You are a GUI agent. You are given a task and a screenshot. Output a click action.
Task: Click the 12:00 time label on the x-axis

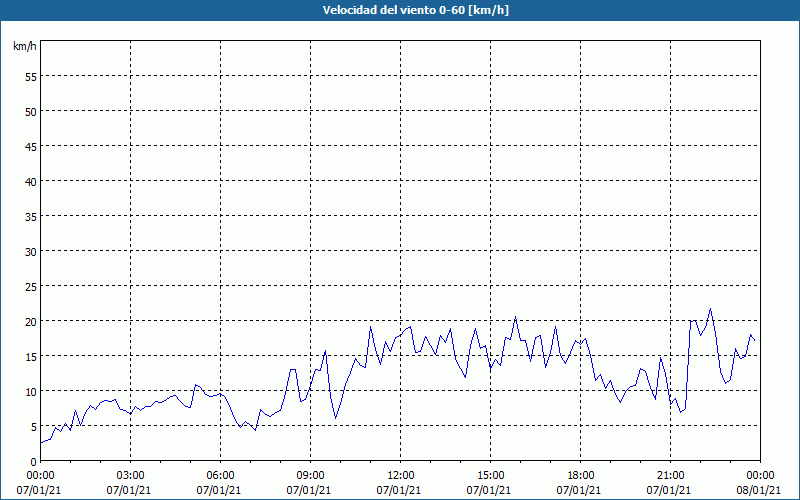pos(401,476)
